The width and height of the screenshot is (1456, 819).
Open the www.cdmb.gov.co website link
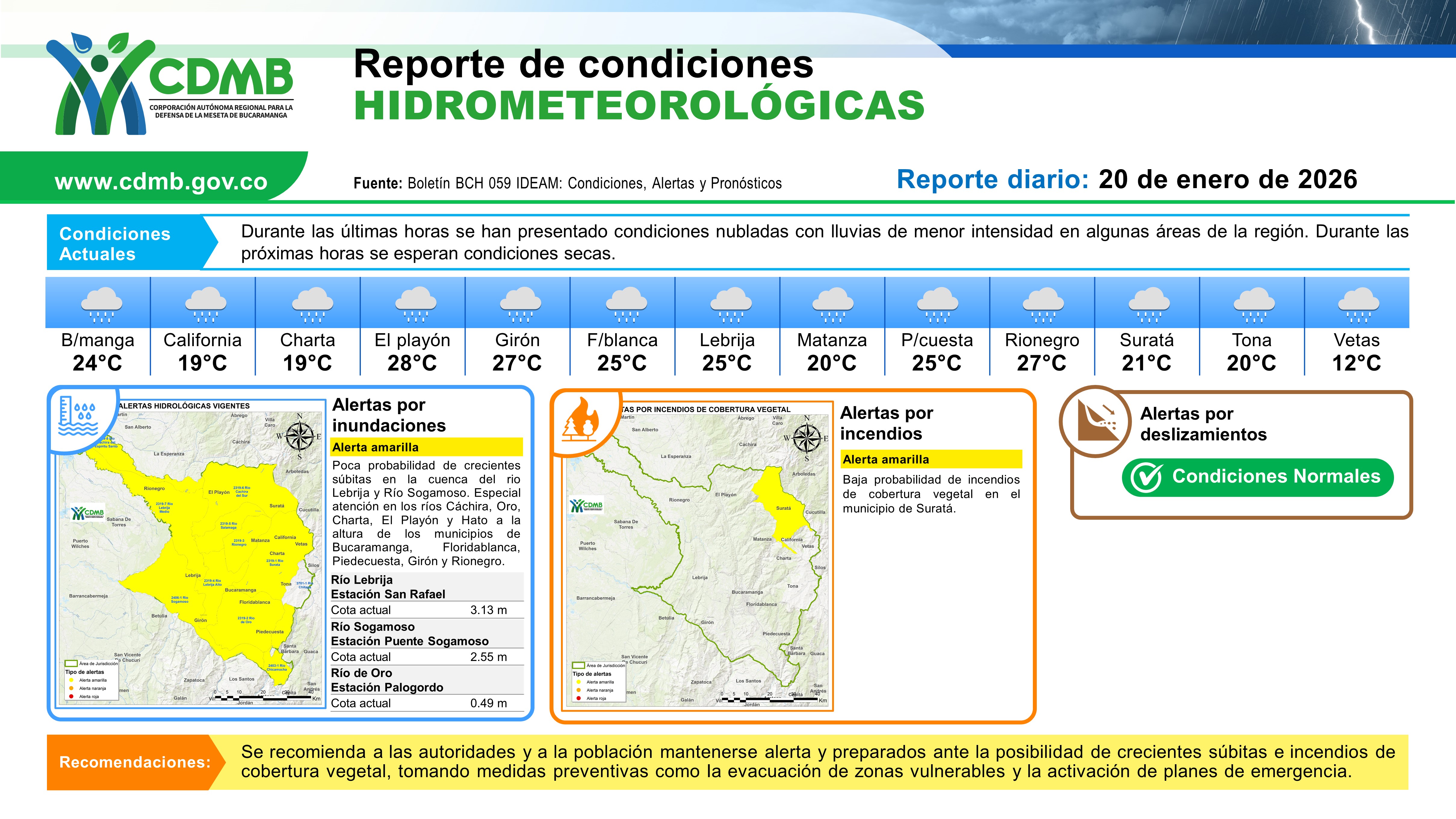161,181
